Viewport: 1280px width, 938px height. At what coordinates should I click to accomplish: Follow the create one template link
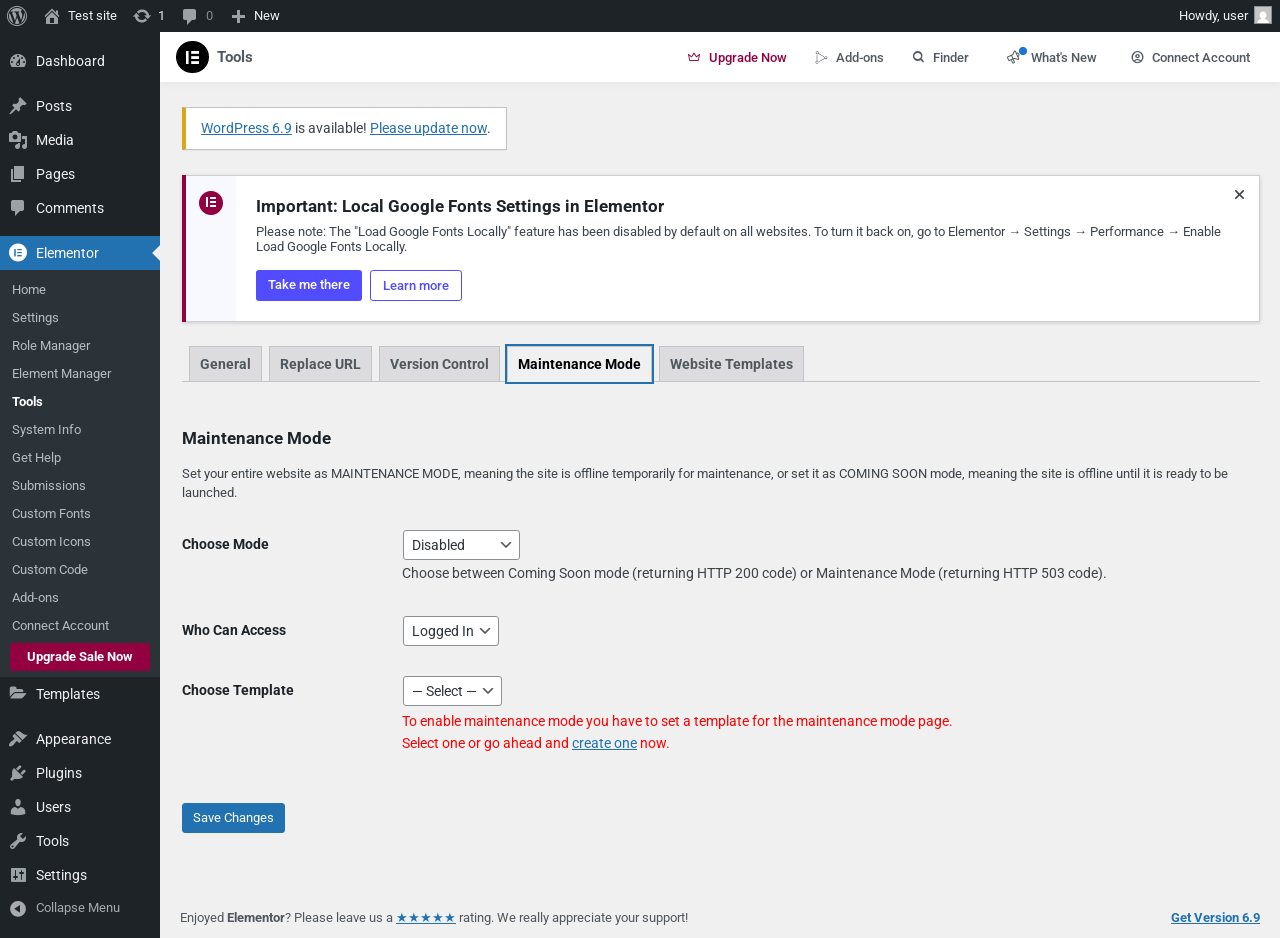click(x=604, y=743)
